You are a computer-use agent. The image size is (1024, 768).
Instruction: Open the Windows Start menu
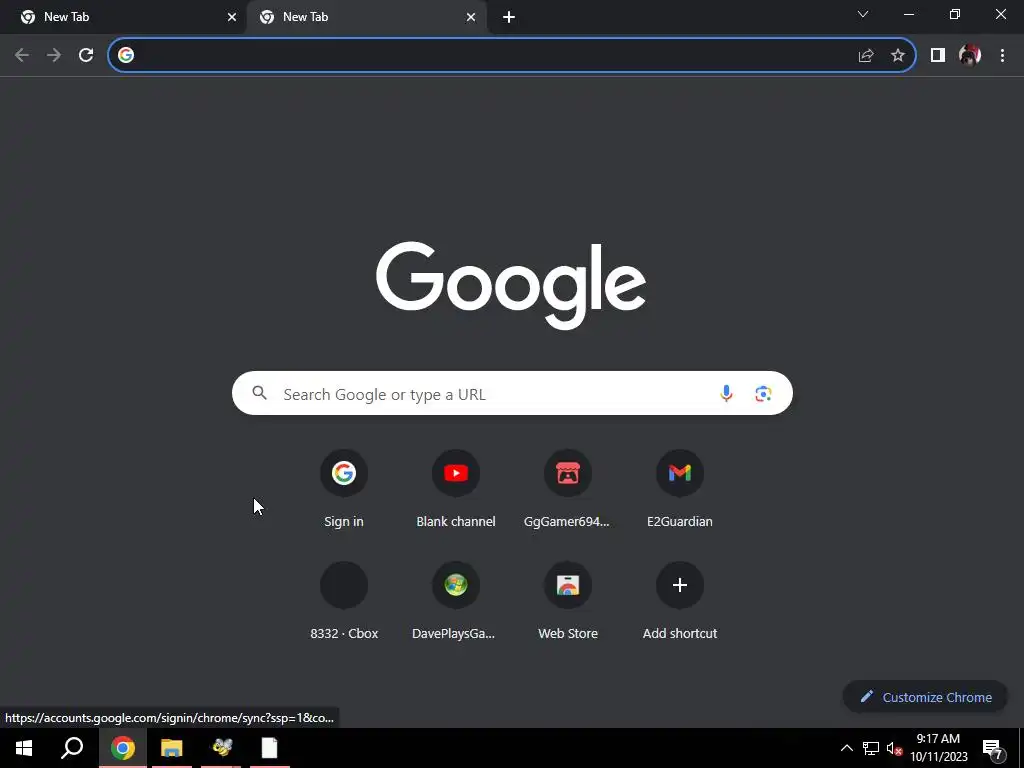[x=24, y=748]
